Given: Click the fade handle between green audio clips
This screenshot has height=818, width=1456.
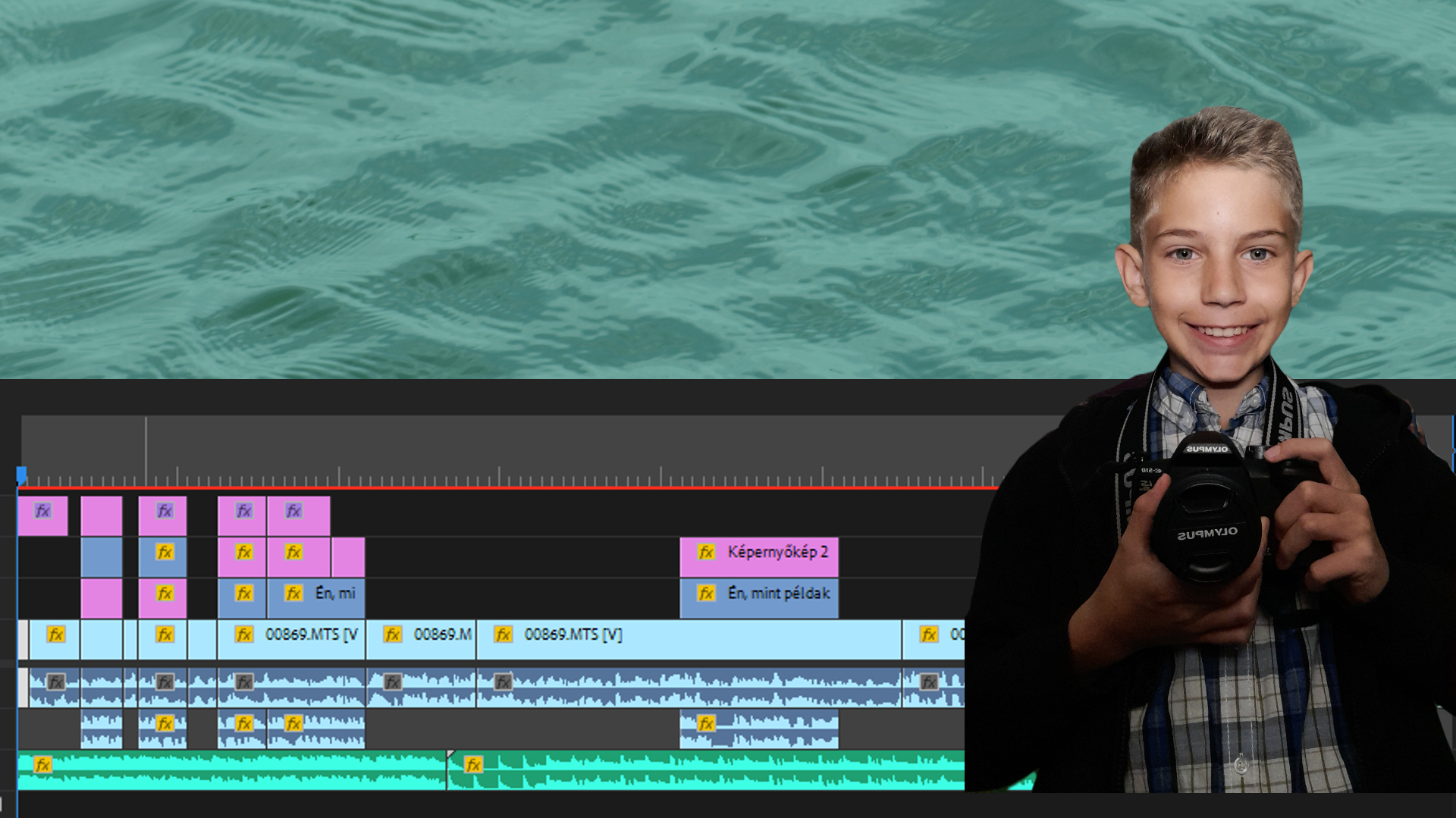Looking at the screenshot, I should click(x=450, y=754).
